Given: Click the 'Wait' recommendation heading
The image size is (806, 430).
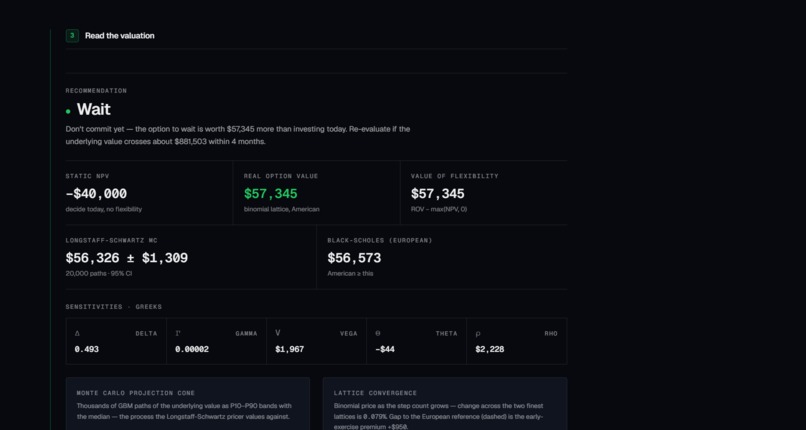Looking at the screenshot, I should (94, 109).
